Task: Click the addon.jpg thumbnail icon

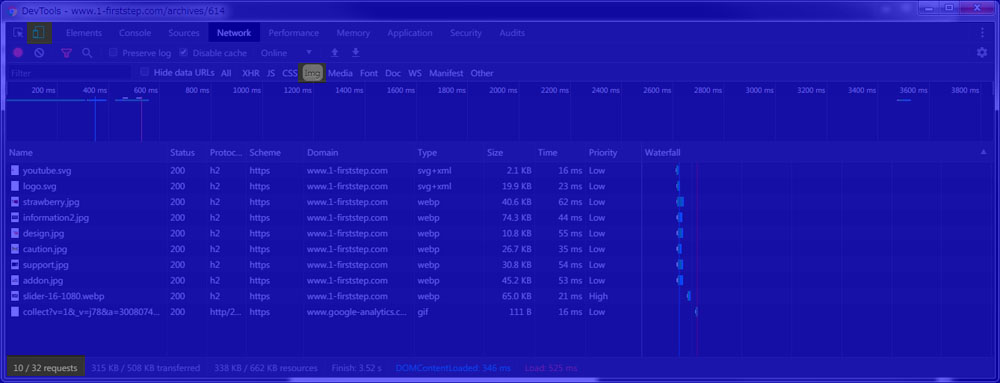Action: (15, 280)
